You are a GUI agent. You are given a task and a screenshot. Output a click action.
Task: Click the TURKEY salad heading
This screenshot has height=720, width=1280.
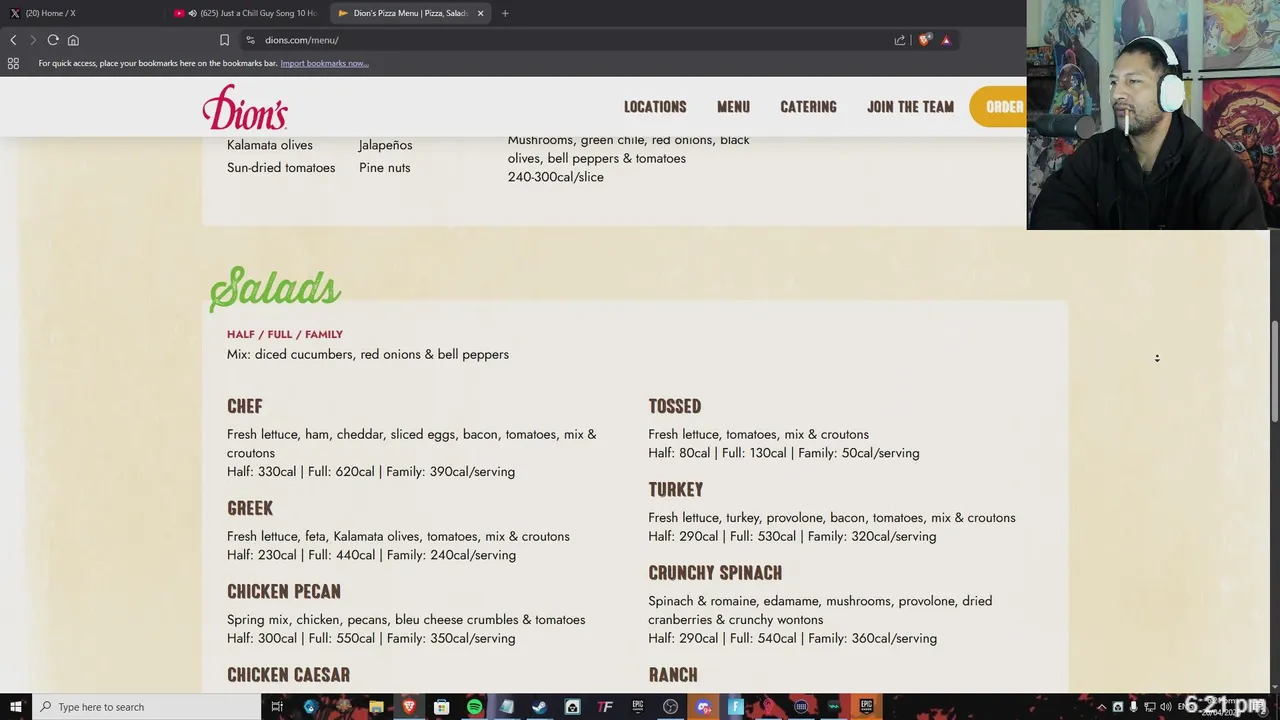coord(676,489)
